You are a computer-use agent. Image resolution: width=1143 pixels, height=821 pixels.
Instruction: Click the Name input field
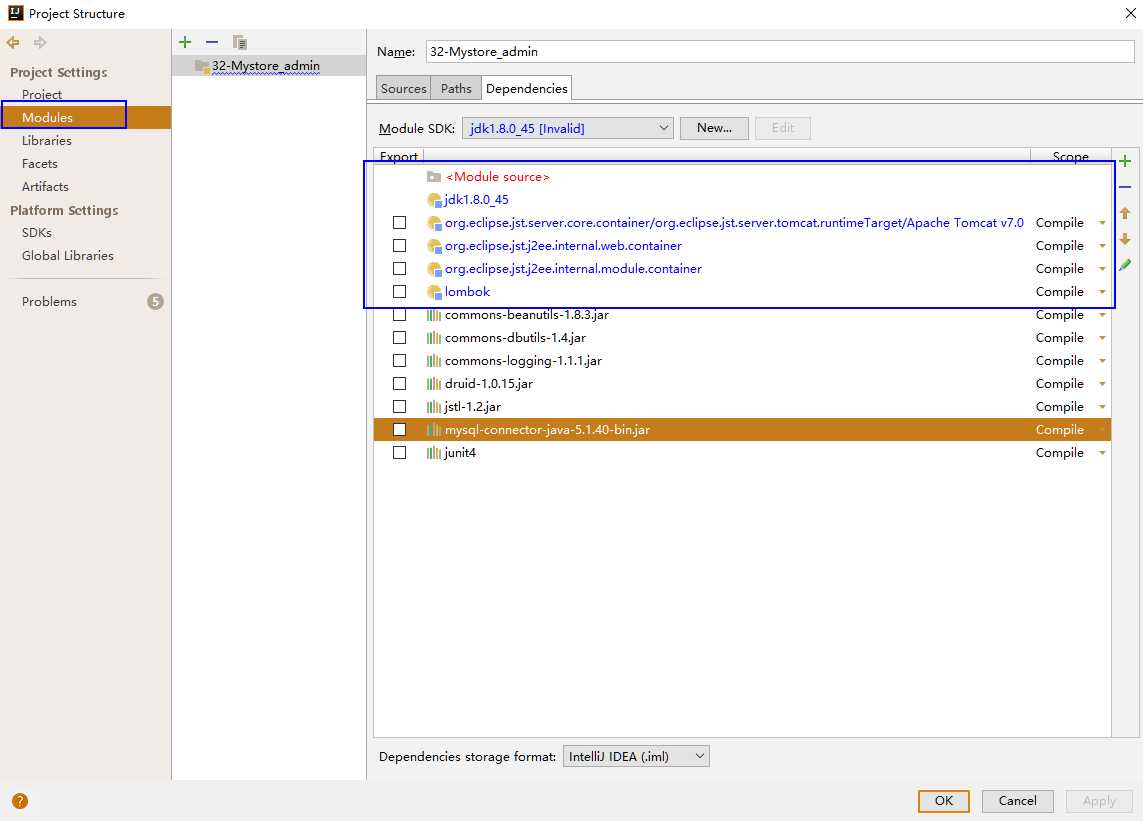click(779, 52)
